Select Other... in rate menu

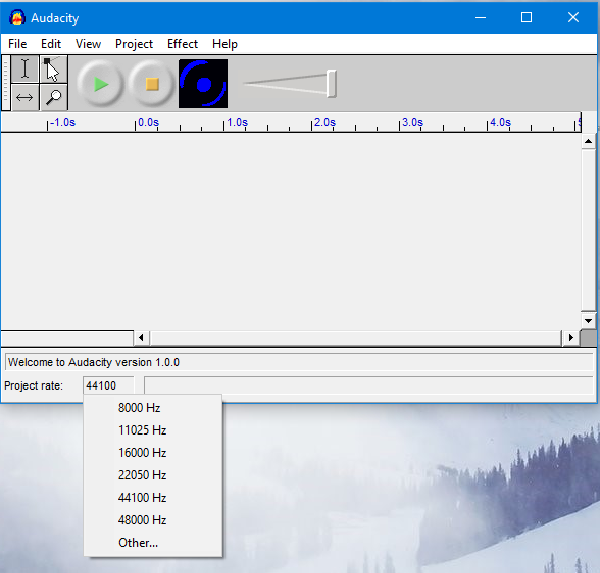[138, 543]
